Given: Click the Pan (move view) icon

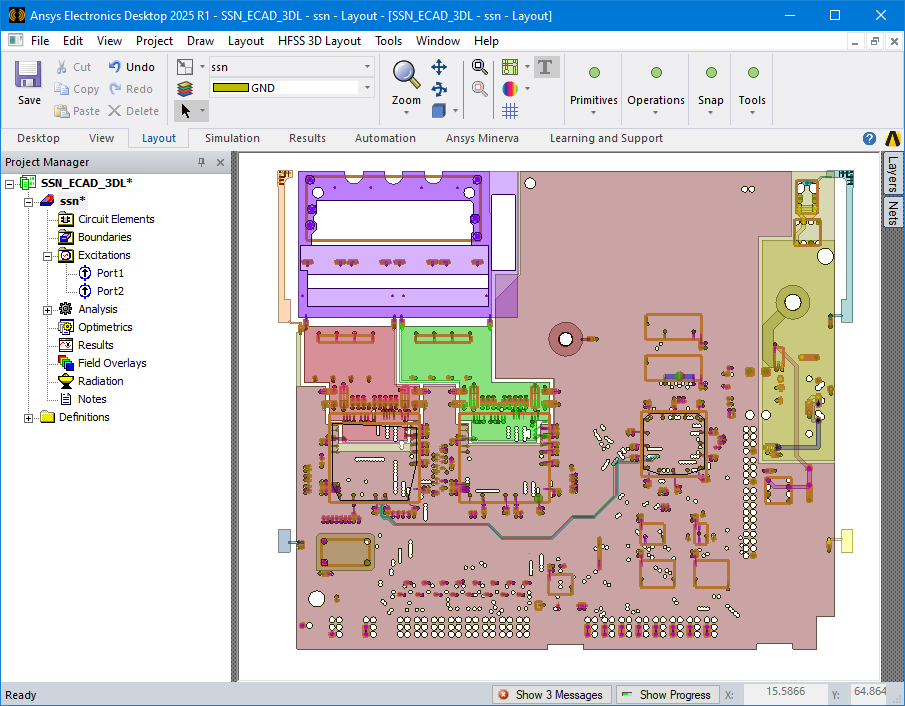Looking at the screenshot, I should (437, 67).
